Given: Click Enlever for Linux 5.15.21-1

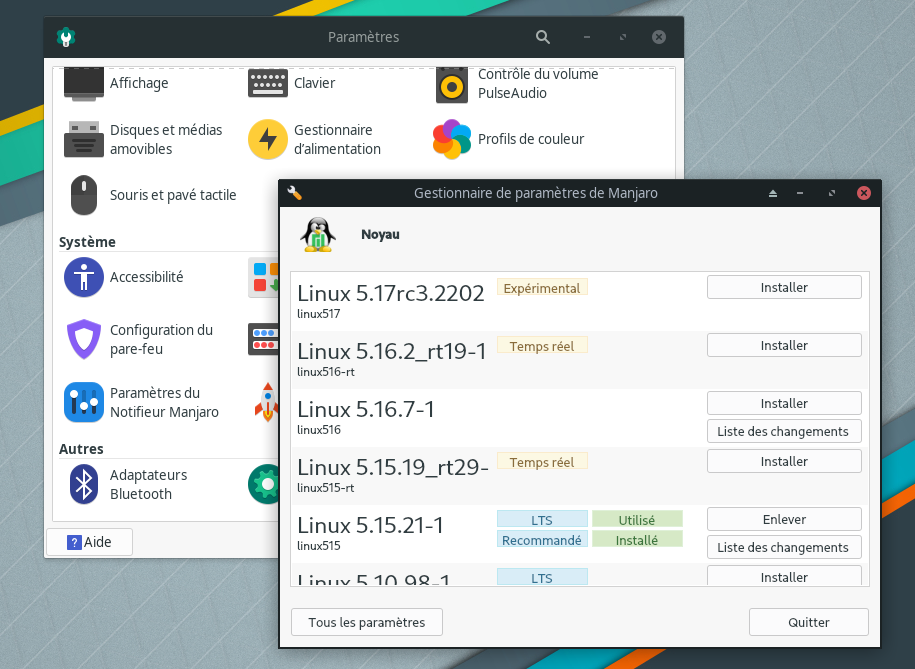Looking at the screenshot, I should click(784, 519).
